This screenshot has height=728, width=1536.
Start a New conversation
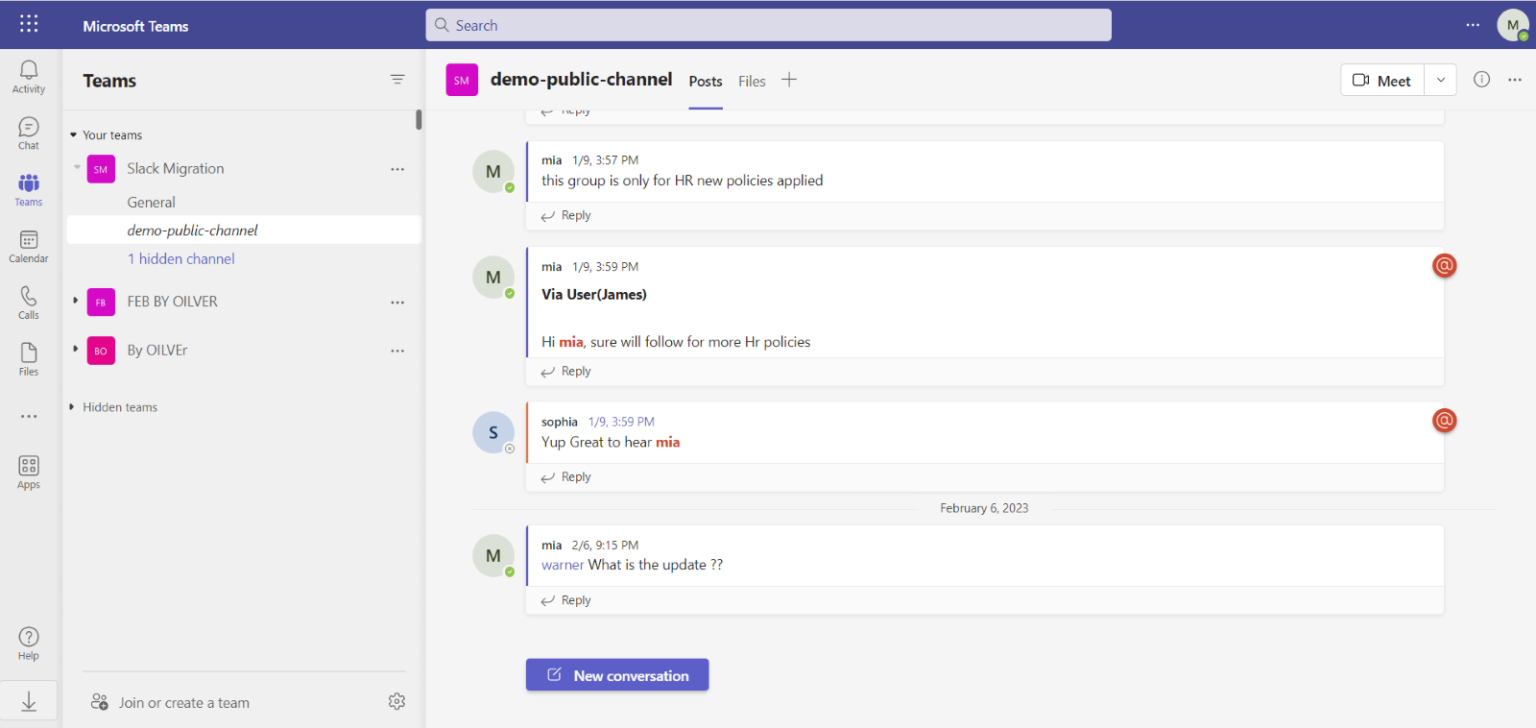coord(617,675)
